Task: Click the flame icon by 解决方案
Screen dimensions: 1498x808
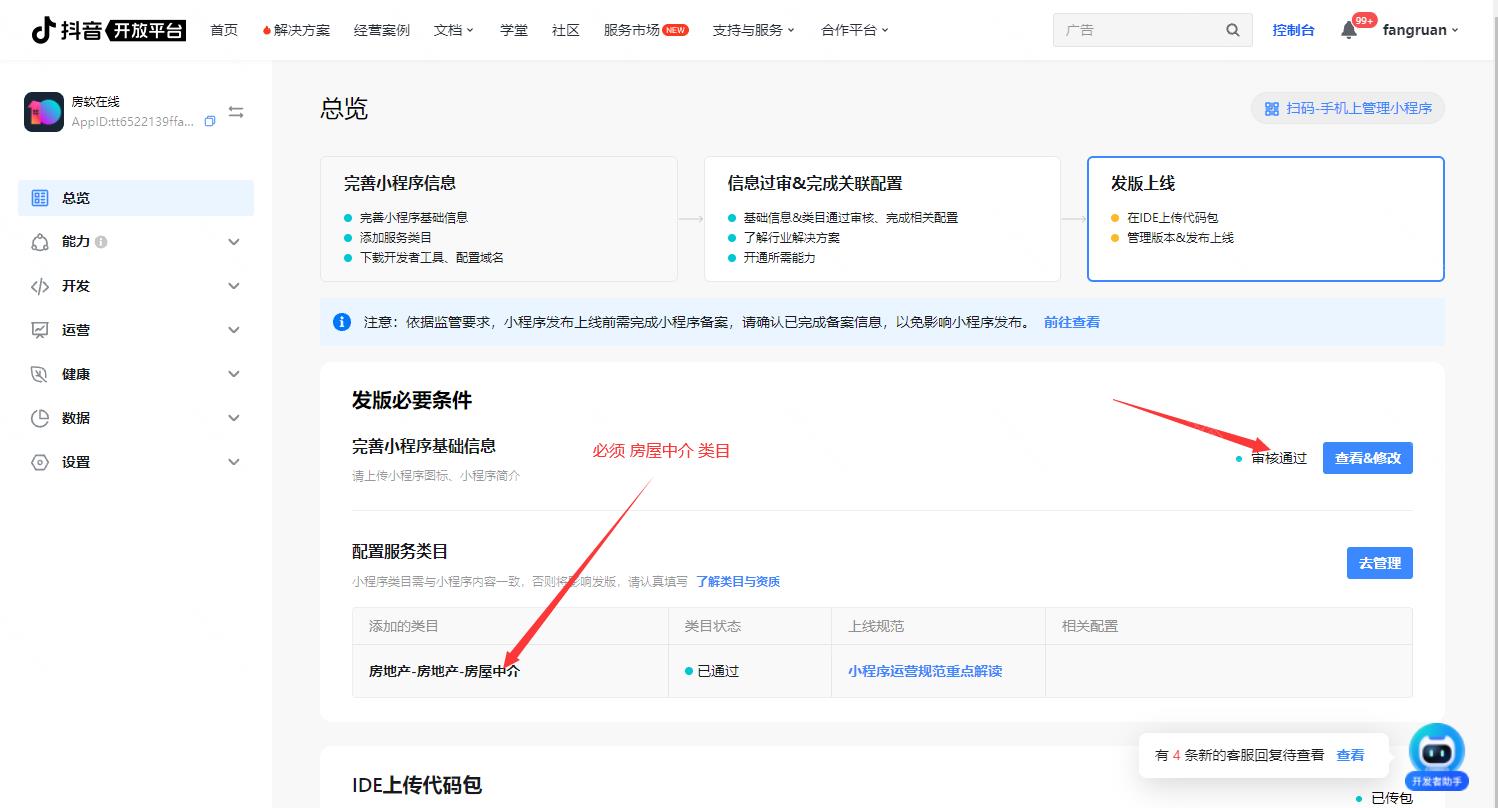Action: tap(266, 30)
